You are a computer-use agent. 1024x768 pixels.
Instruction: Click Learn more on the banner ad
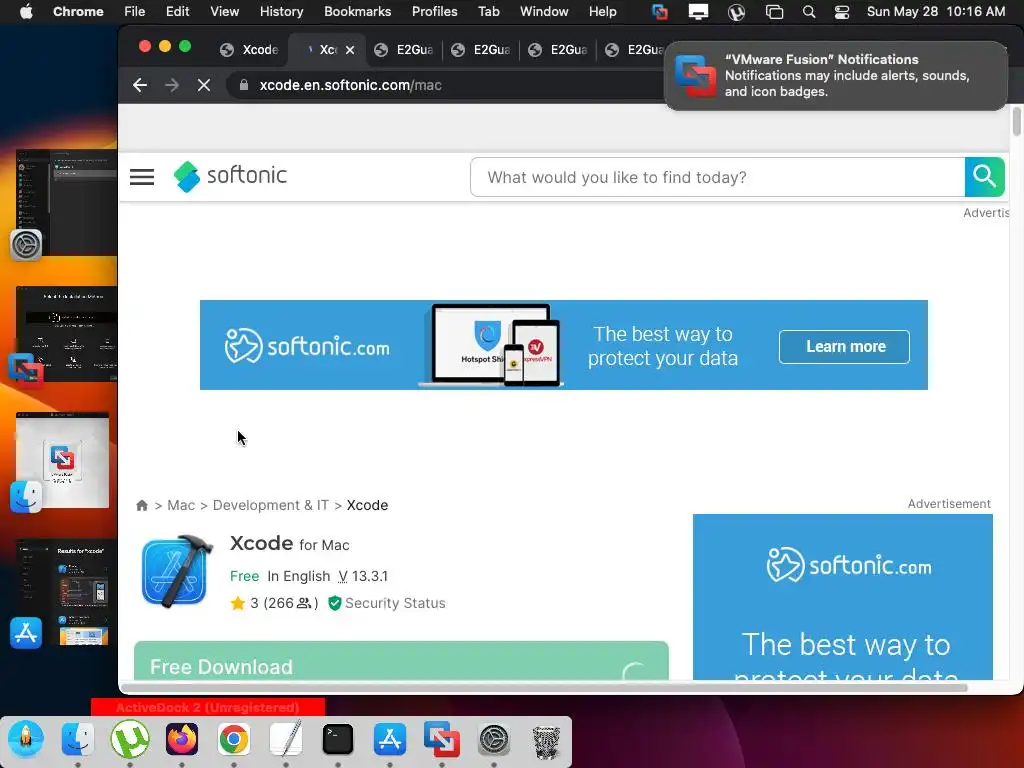click(844, 347)
